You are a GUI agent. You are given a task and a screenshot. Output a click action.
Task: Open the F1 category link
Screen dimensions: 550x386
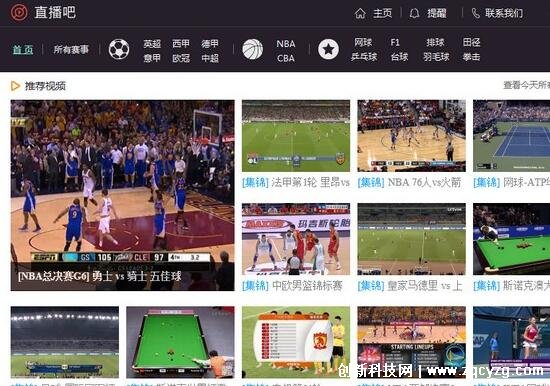tap(395, 42)
